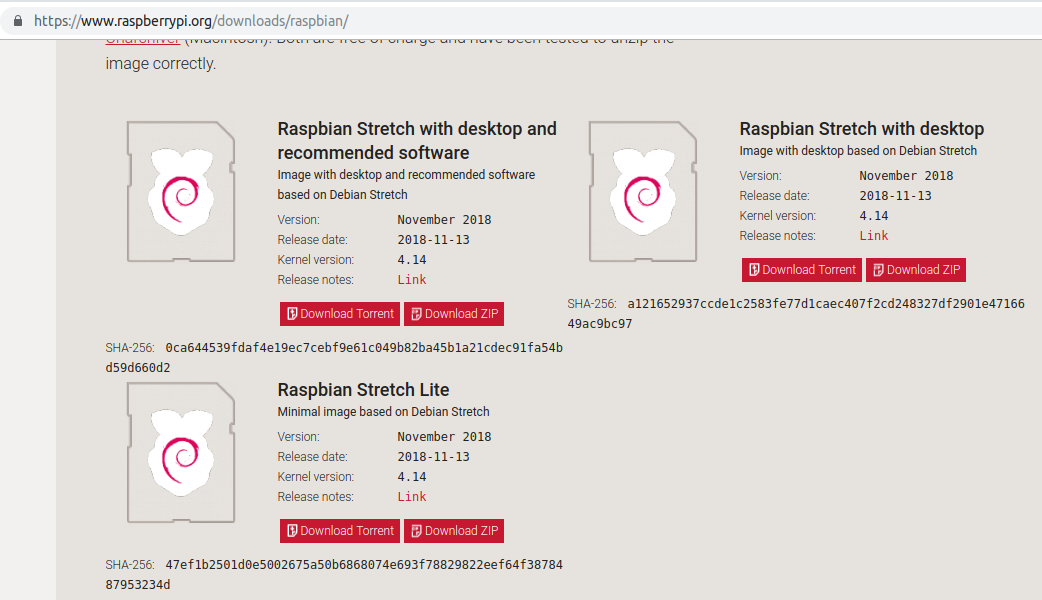Click 'image correctly.' paragraph text
1042x600 pixels.
161,64
